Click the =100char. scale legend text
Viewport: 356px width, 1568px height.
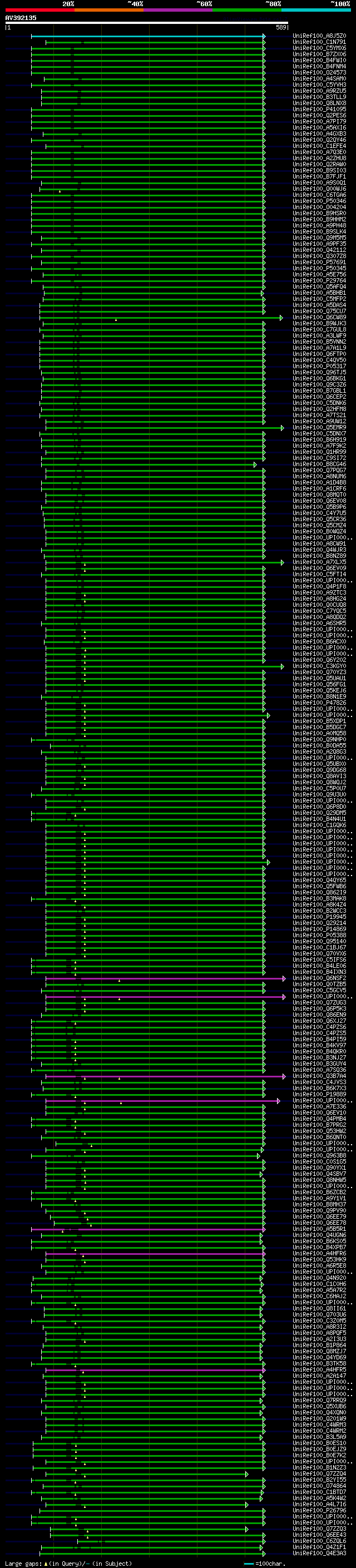(270, 1564)
